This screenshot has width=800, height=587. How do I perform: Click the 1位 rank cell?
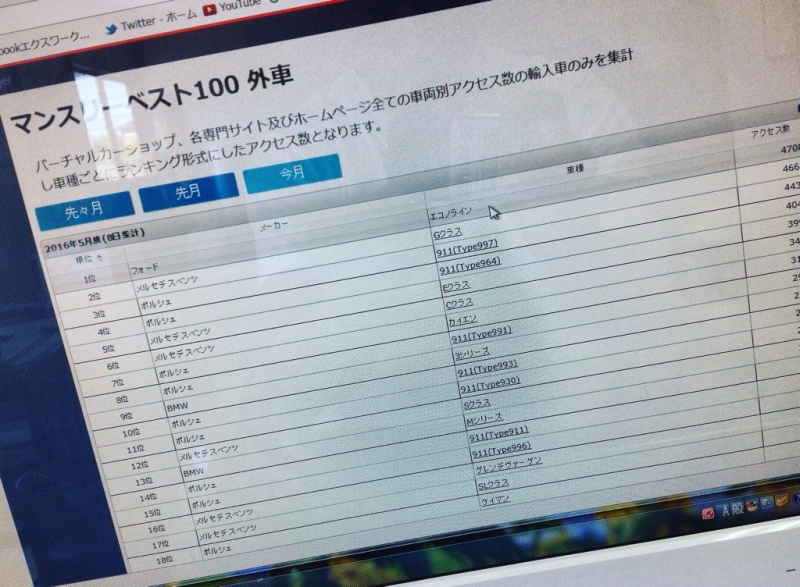pyautogui.click(x=90, y=278)
